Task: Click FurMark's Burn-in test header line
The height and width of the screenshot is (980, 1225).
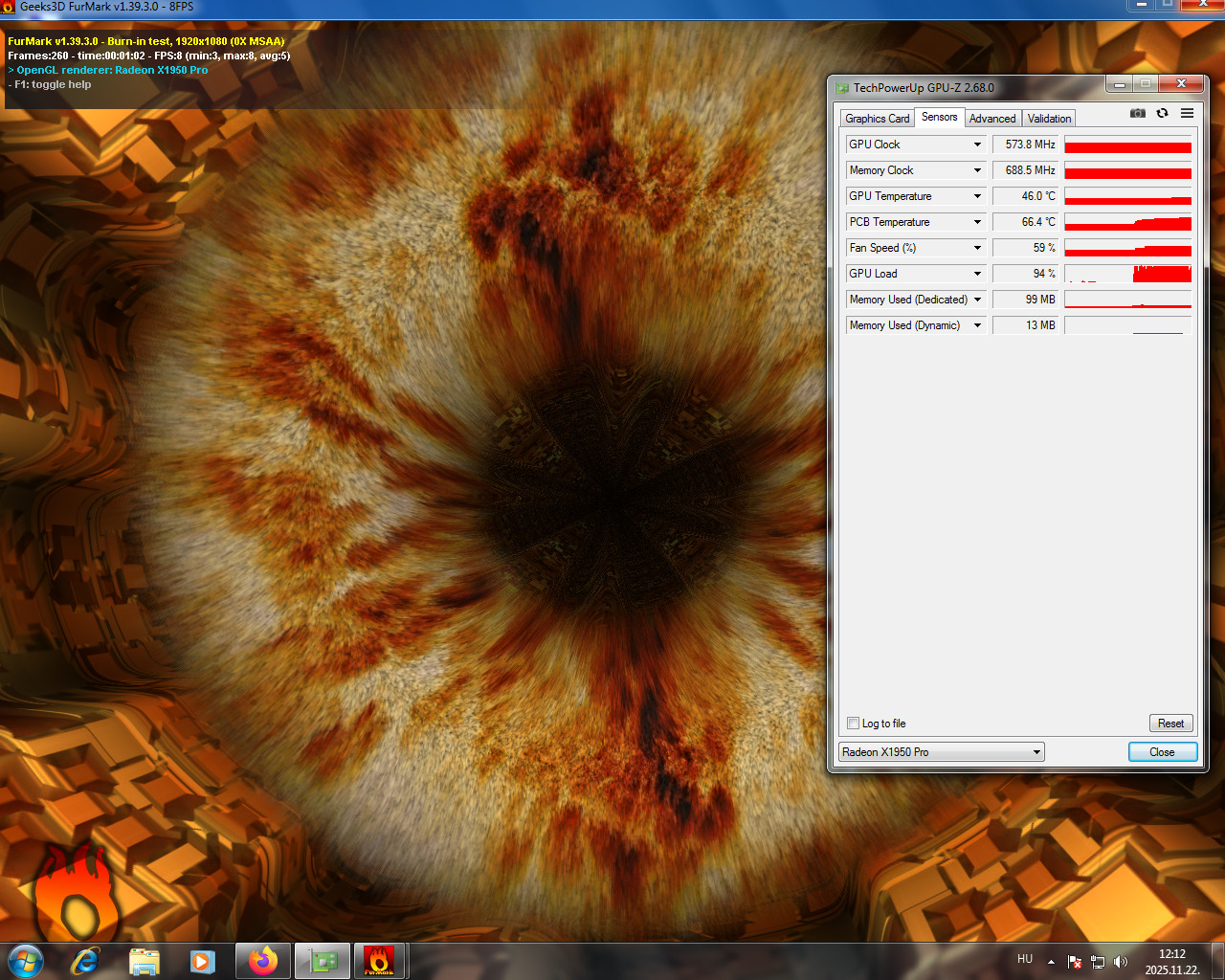Action: click(146, 41)
